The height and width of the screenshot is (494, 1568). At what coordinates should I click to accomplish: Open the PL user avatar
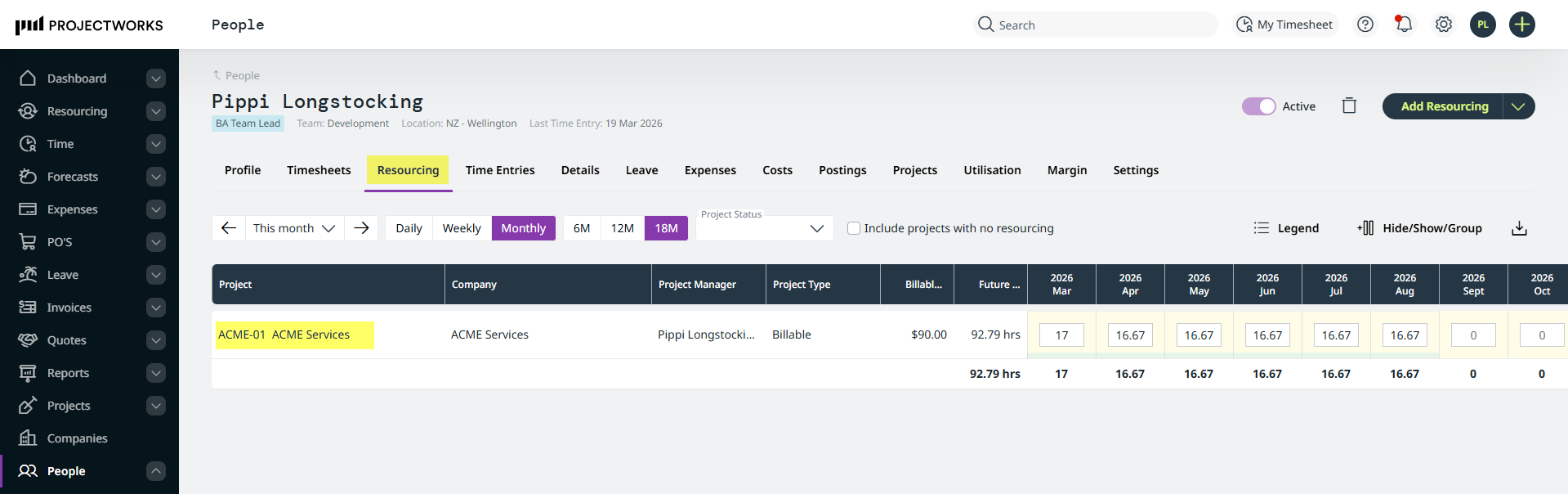(x=1483, y=25)
